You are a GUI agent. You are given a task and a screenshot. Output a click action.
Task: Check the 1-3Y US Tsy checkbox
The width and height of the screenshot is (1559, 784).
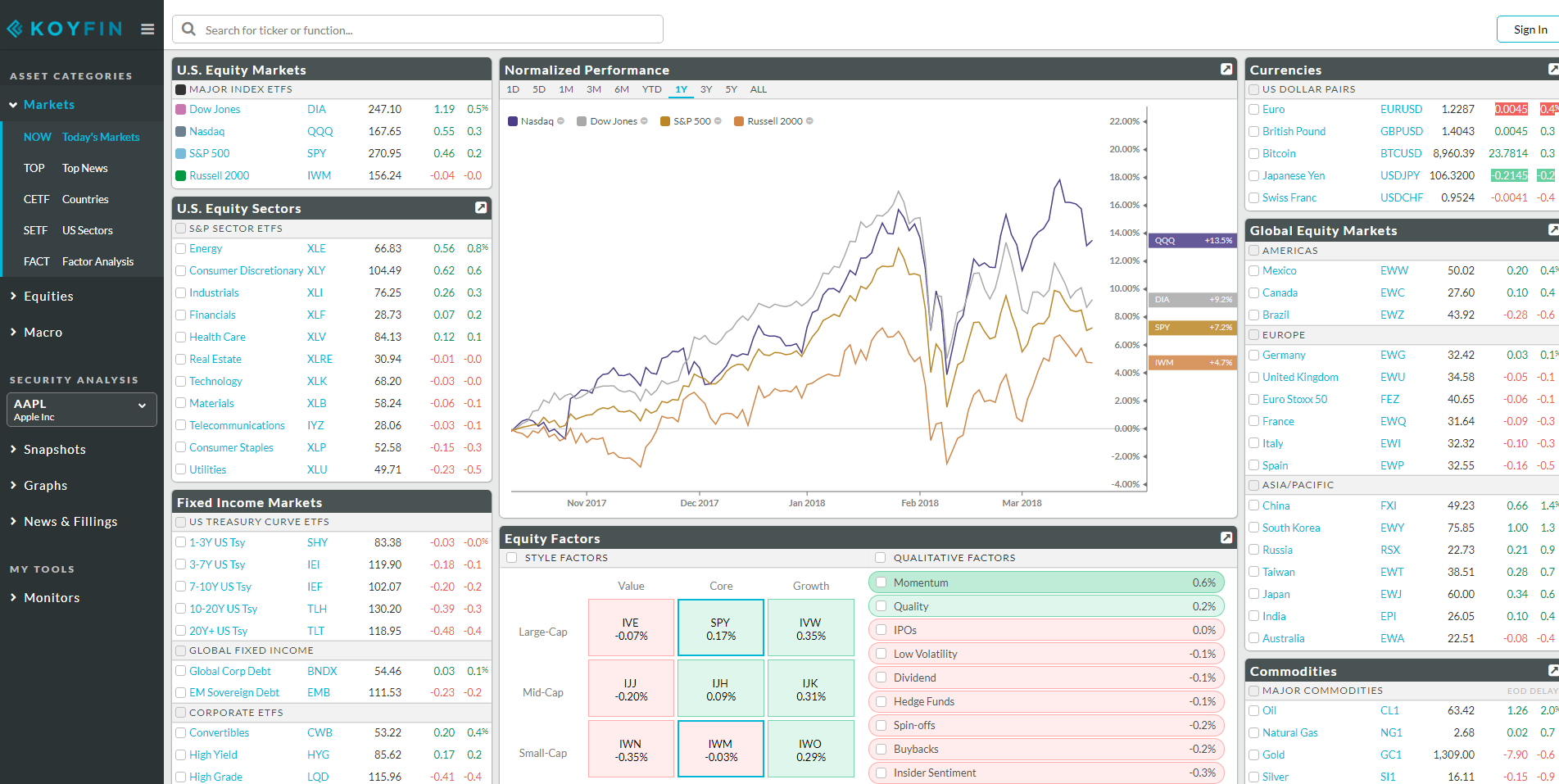[x=181, y=542]
